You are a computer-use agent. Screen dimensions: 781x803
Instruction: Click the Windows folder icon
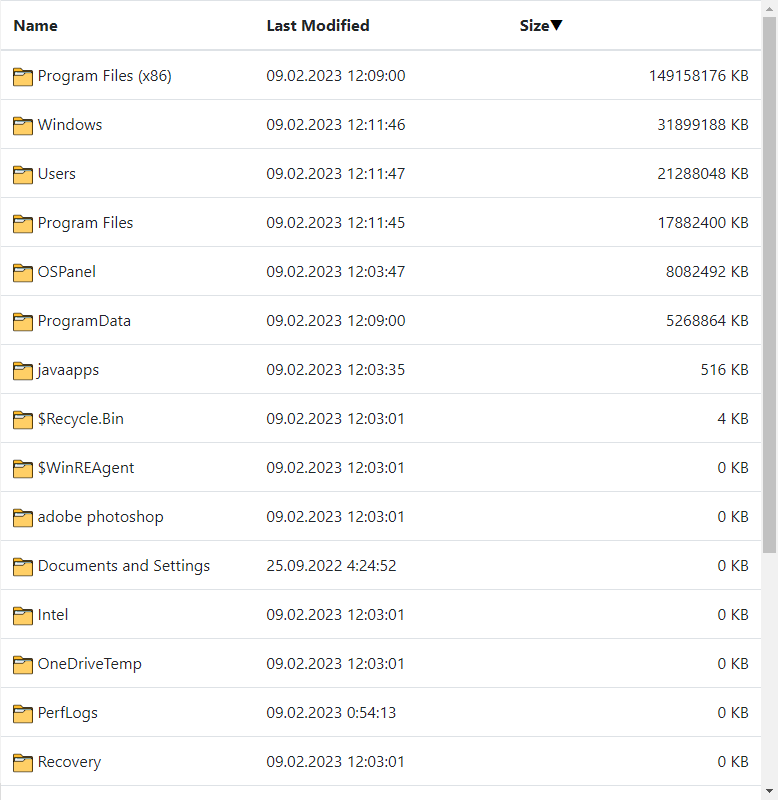[22, 125]
